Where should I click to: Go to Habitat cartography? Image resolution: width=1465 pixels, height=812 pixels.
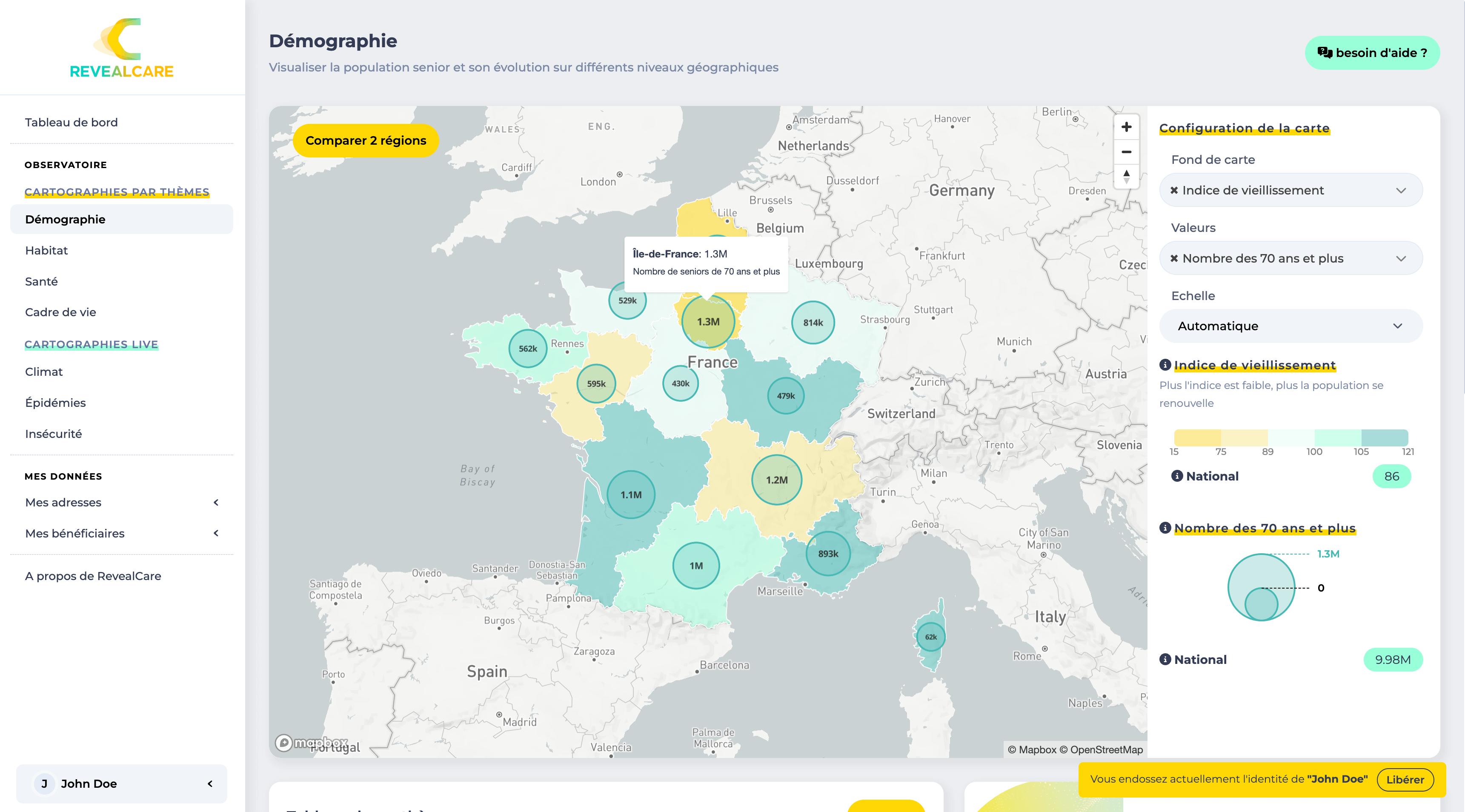pos(47,251)
